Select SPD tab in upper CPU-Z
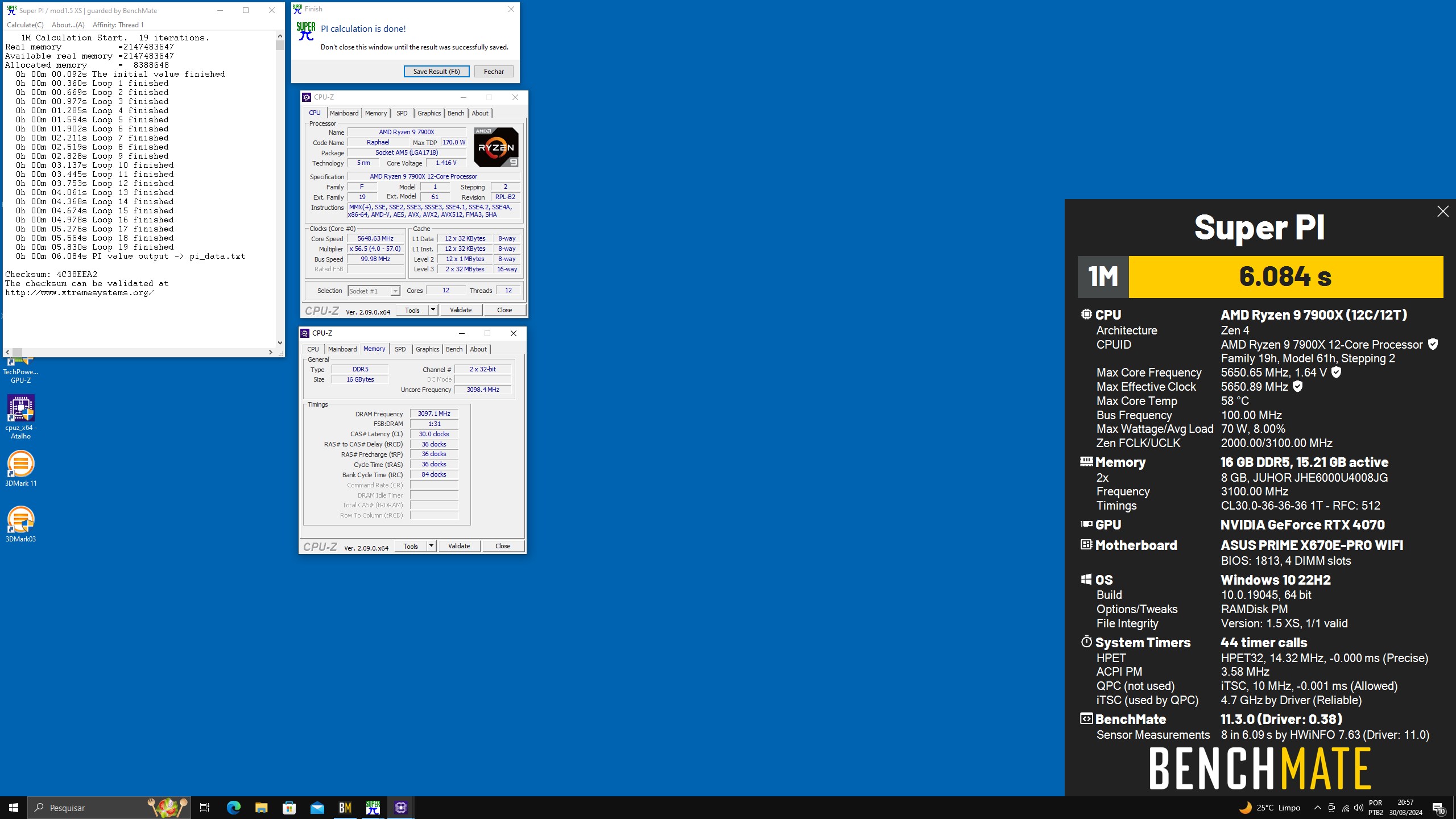Image resolution: width=1456 pixels, height=819 pixels. tap(402, 113)
